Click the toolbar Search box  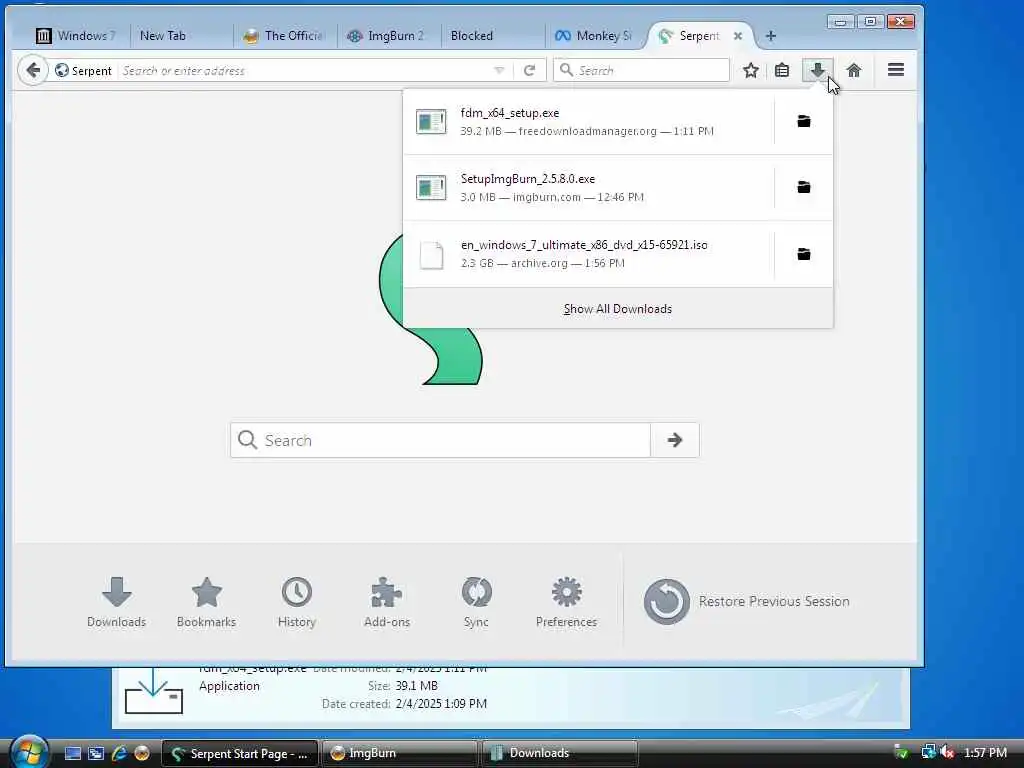641,70
